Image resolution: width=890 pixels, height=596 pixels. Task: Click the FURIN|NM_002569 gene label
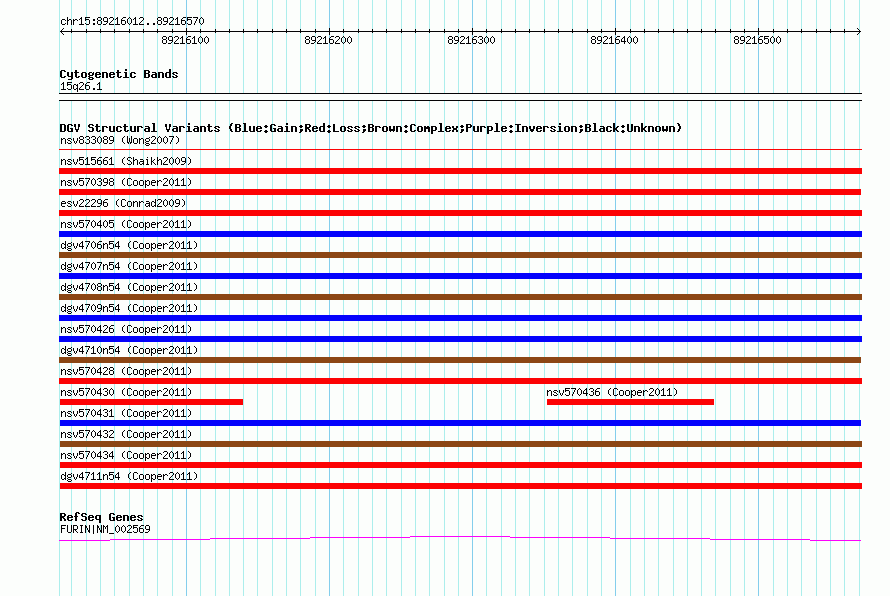tap(105, 530)
